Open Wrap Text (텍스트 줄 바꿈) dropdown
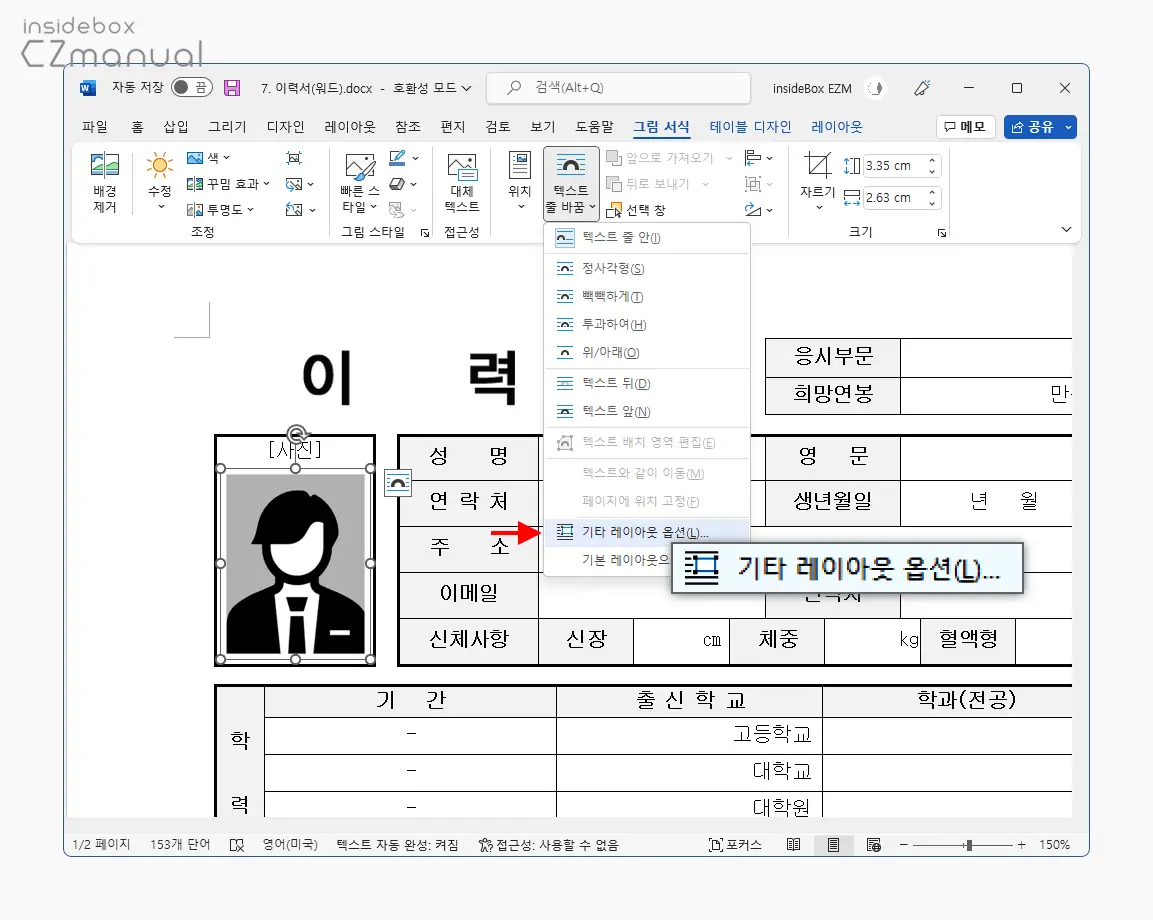Image resolution: width=1153 pixels, height=920 pixels. [x=571, y=184]
